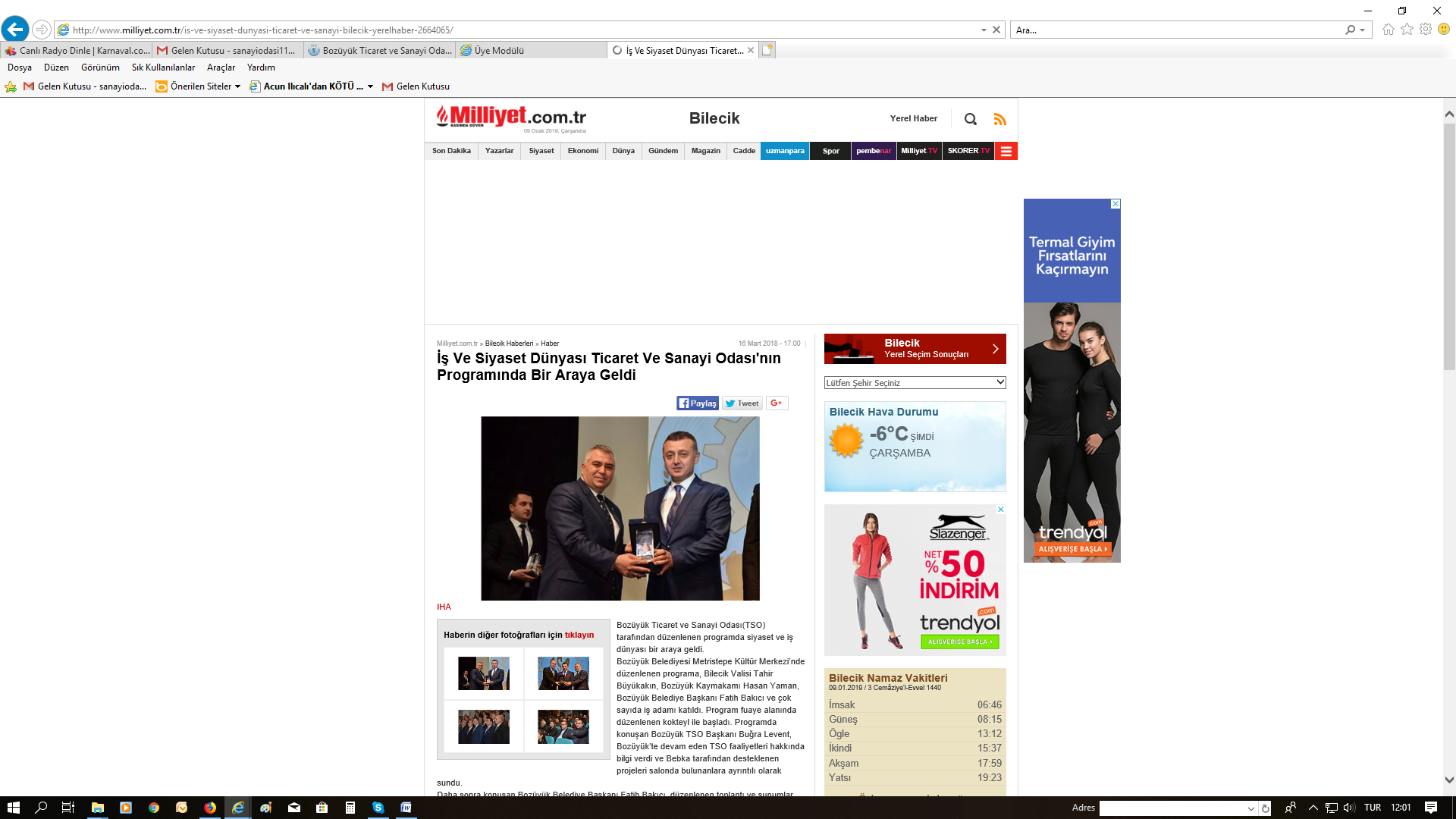Switch to Bozüyük Ticaret ve Sanayi Odası tab
This screenshot has height=819, width=1456.
pyautogui.click(x=380, y=51)
